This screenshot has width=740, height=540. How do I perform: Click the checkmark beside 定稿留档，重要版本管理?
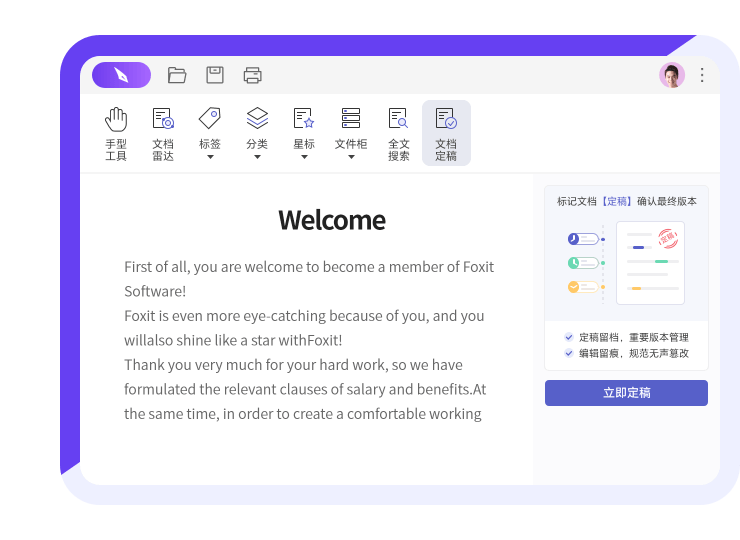569,337
